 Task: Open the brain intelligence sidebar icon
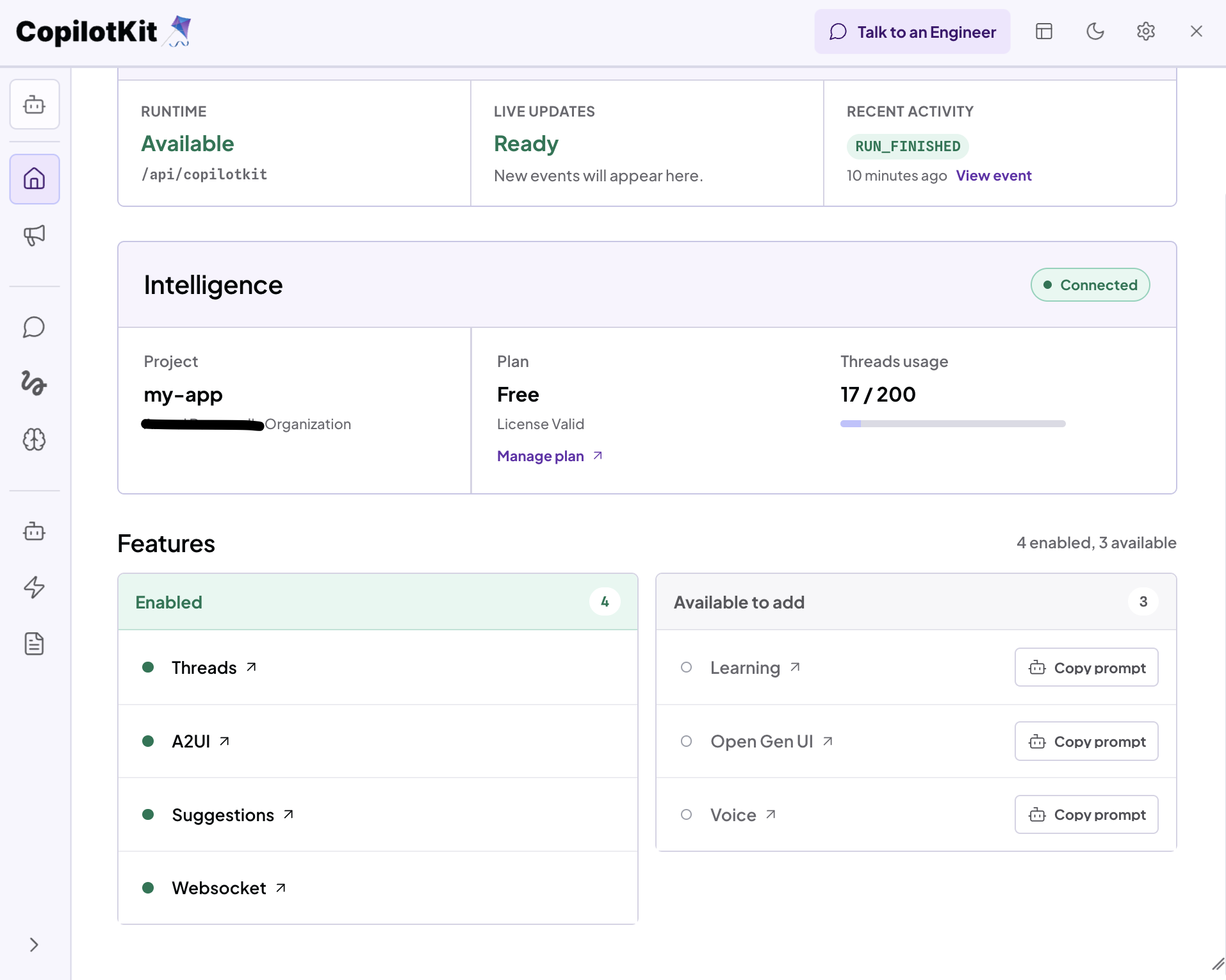pyautogui.click(x=35, y=439)
